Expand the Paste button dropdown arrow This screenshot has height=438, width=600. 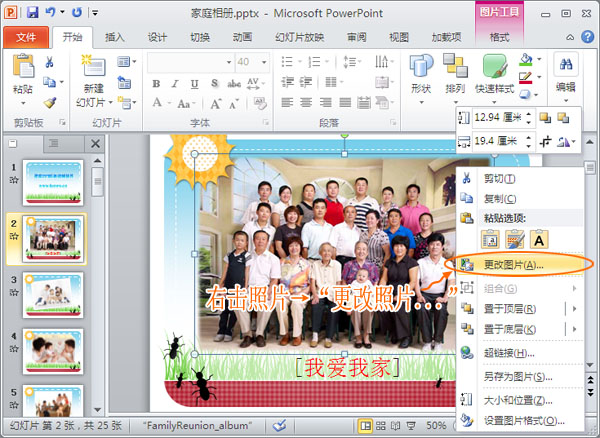[23, 103]
